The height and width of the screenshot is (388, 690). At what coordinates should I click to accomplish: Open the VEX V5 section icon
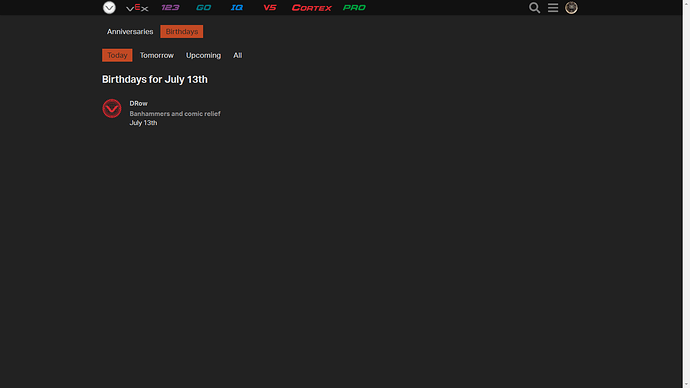pos(270,7)
